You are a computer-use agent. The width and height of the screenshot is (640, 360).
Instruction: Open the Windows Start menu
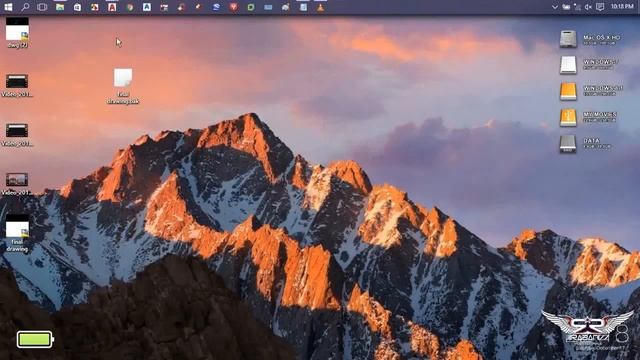click(8, 7)
